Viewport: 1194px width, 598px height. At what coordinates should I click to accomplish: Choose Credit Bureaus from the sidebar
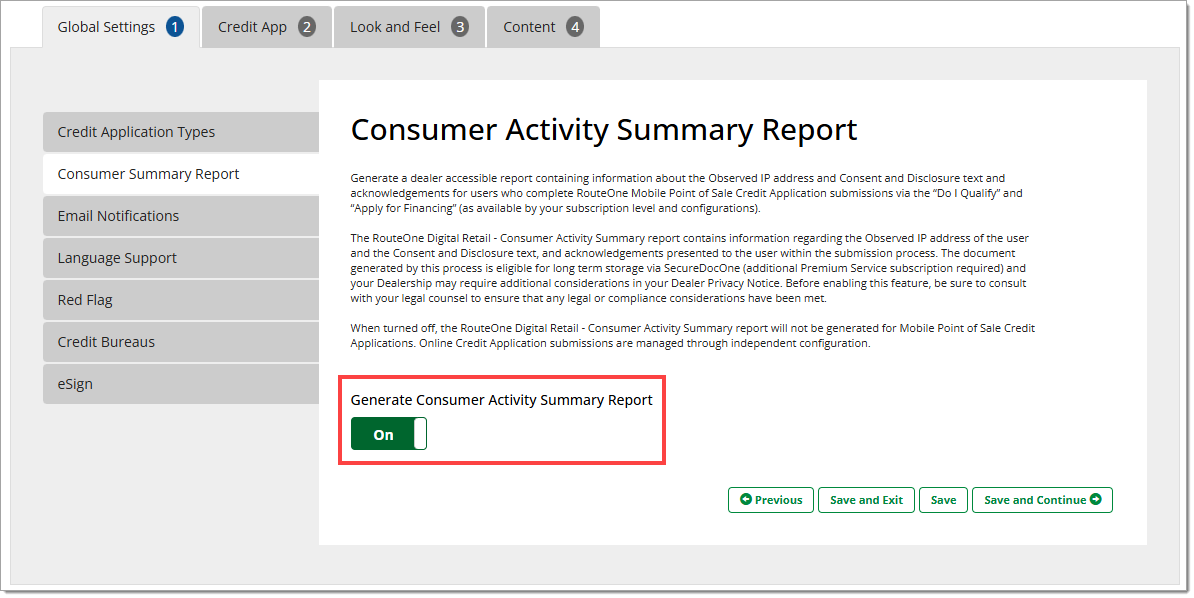(180, 342)
